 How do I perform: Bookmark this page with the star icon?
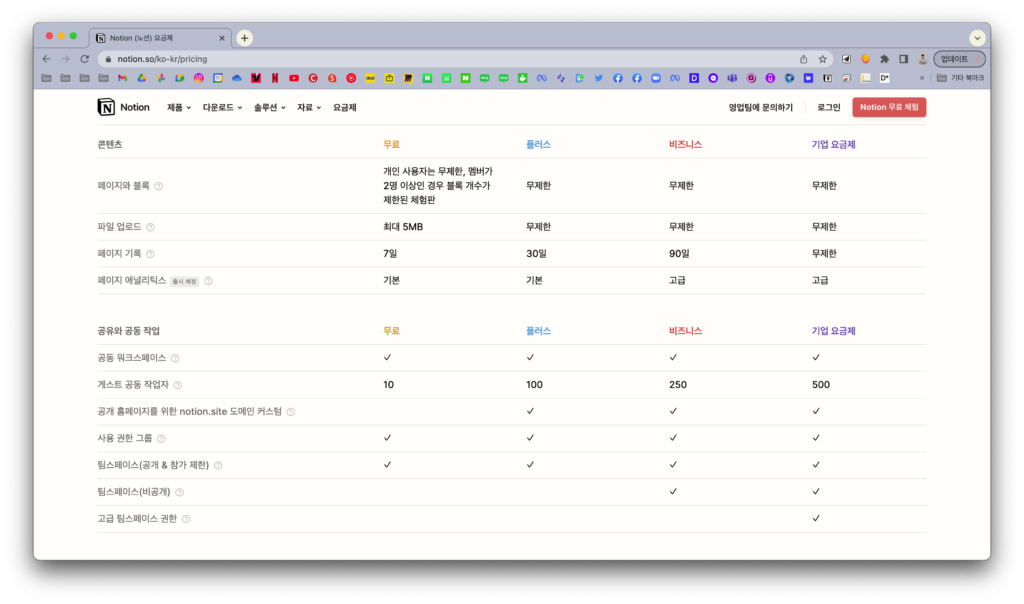point(822,59)
